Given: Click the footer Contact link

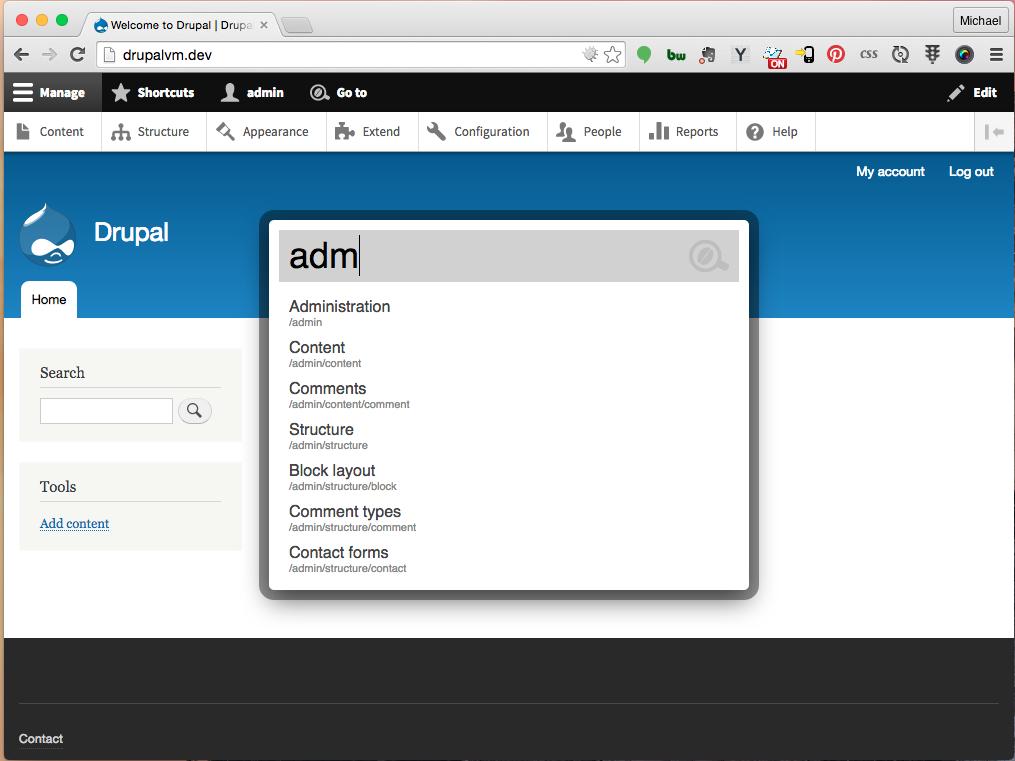Looking at the screenshot, I should click(x=41, y=739).
